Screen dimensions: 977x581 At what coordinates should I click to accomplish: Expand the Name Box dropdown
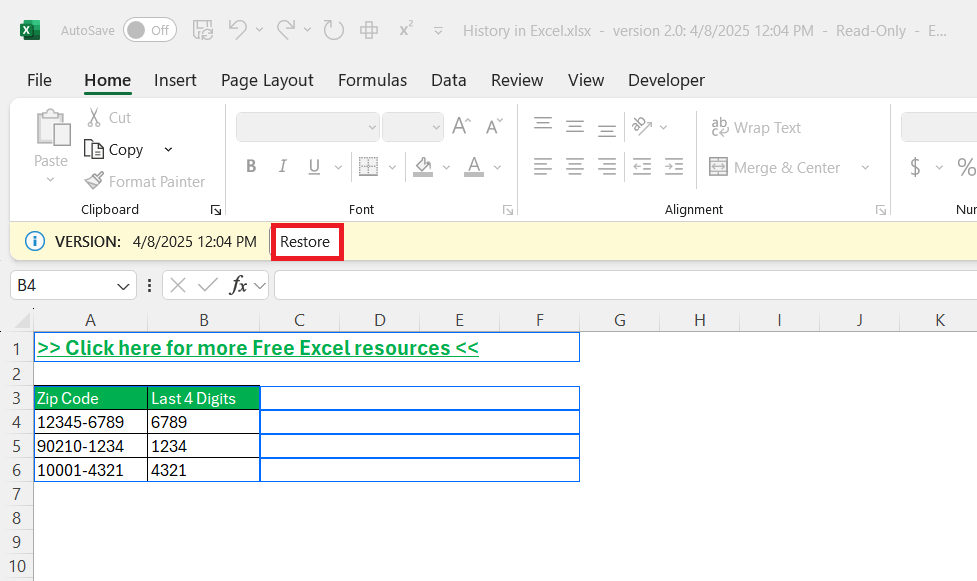point(124,286)
